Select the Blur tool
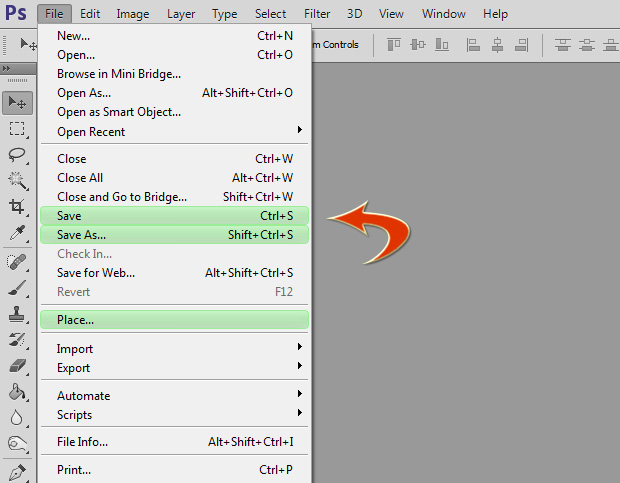 [x=17, y=418]
